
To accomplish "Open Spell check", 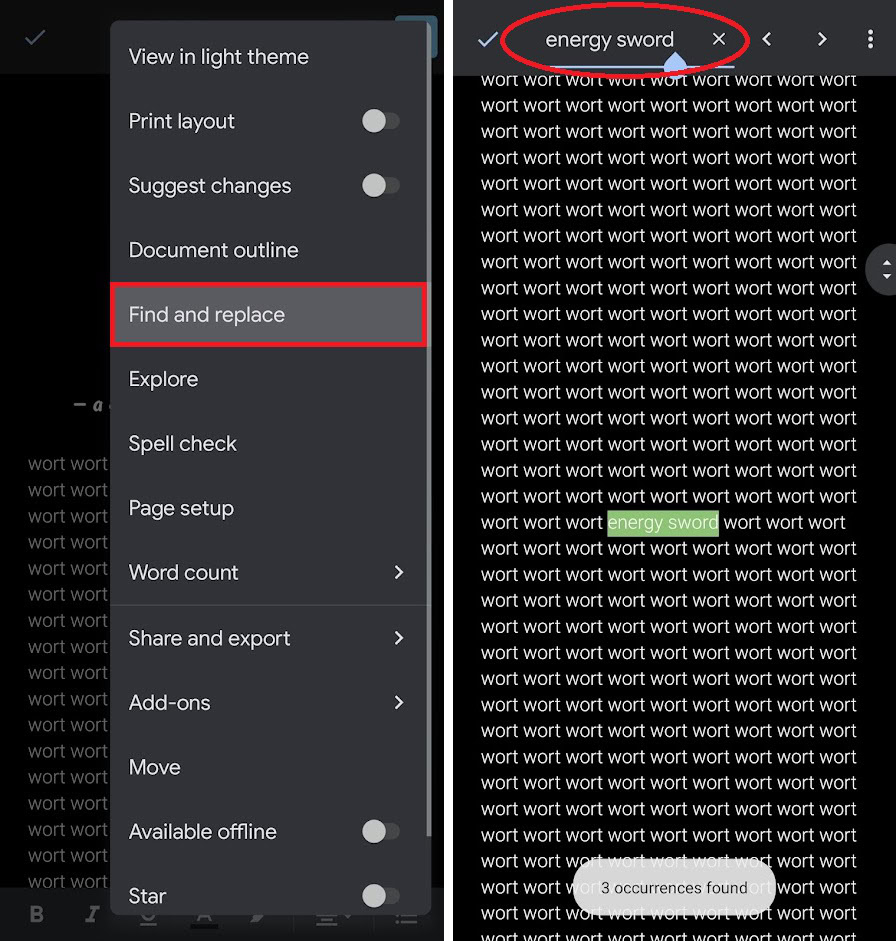I will tap(270, 443).
